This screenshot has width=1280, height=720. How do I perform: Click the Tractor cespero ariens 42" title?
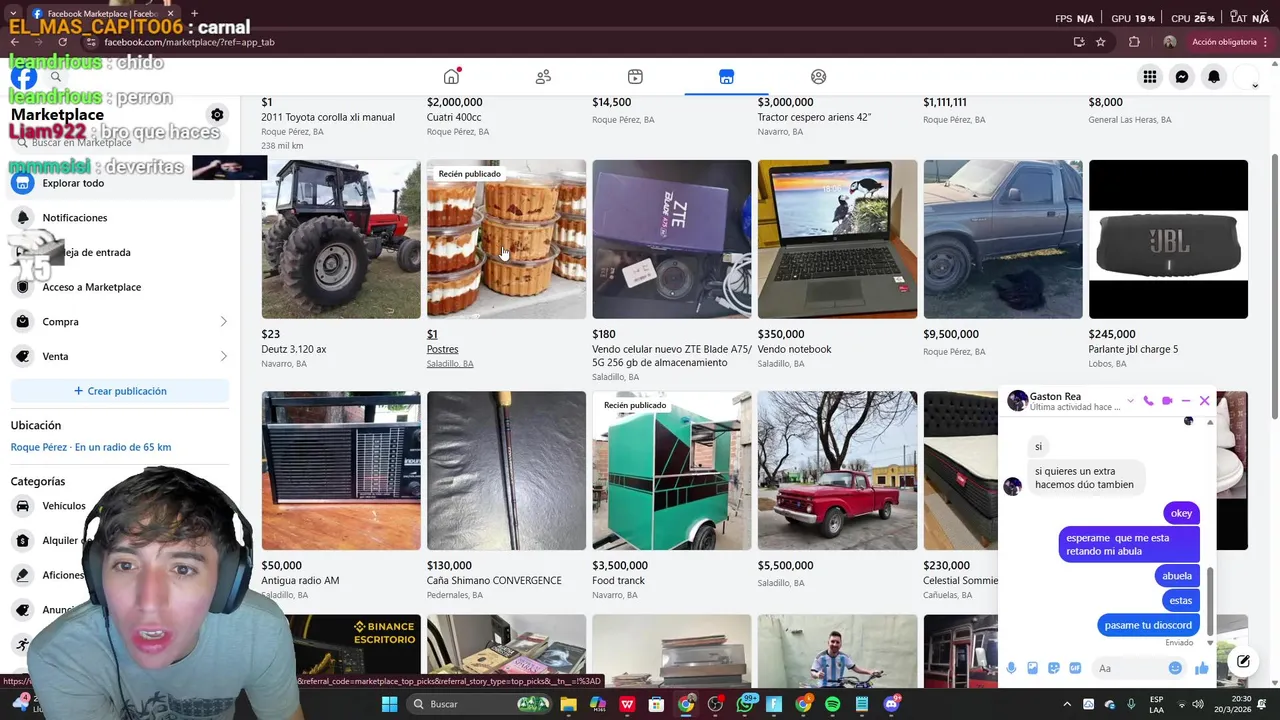[x=814, y=117]
